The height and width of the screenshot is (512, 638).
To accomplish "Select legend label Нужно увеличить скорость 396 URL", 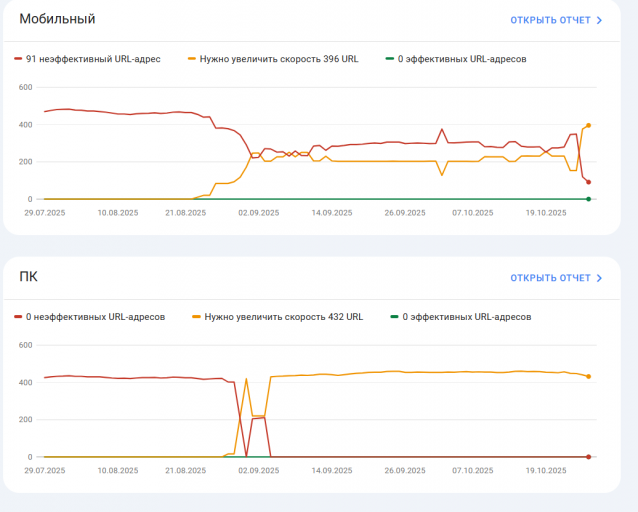I will (x=279, y=59).
